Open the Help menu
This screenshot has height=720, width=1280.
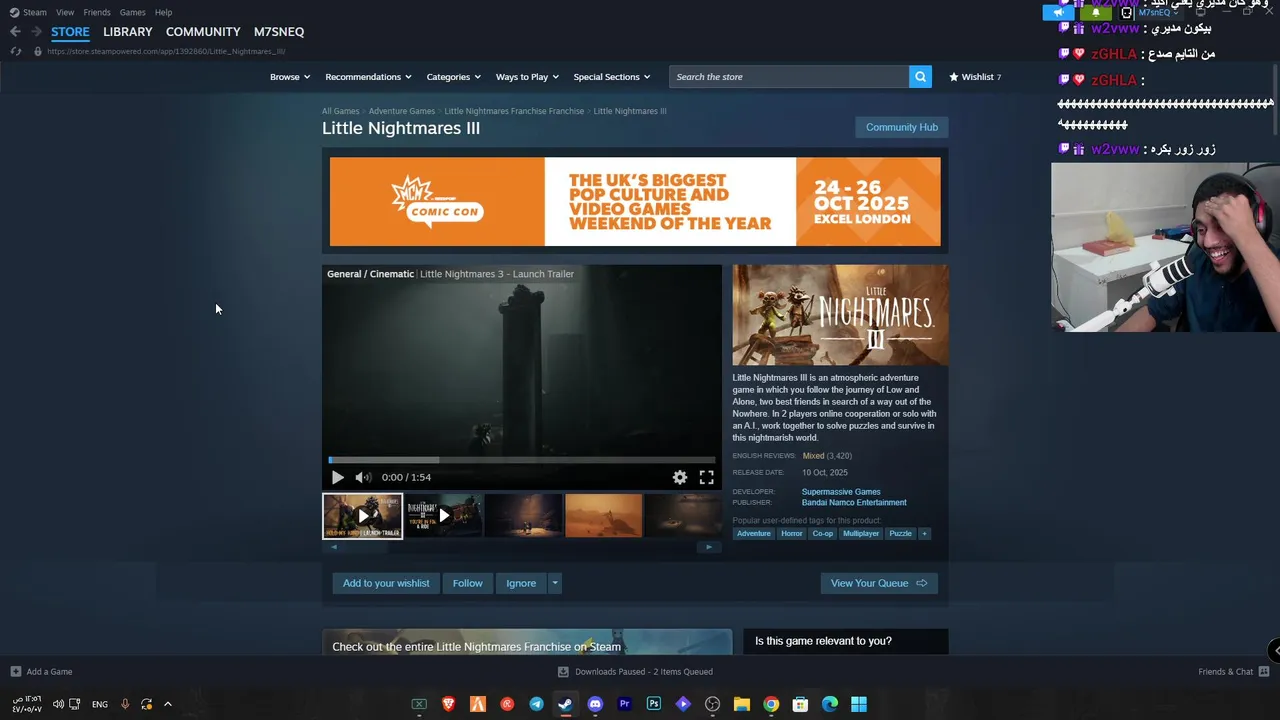click(x=164, y=12)
